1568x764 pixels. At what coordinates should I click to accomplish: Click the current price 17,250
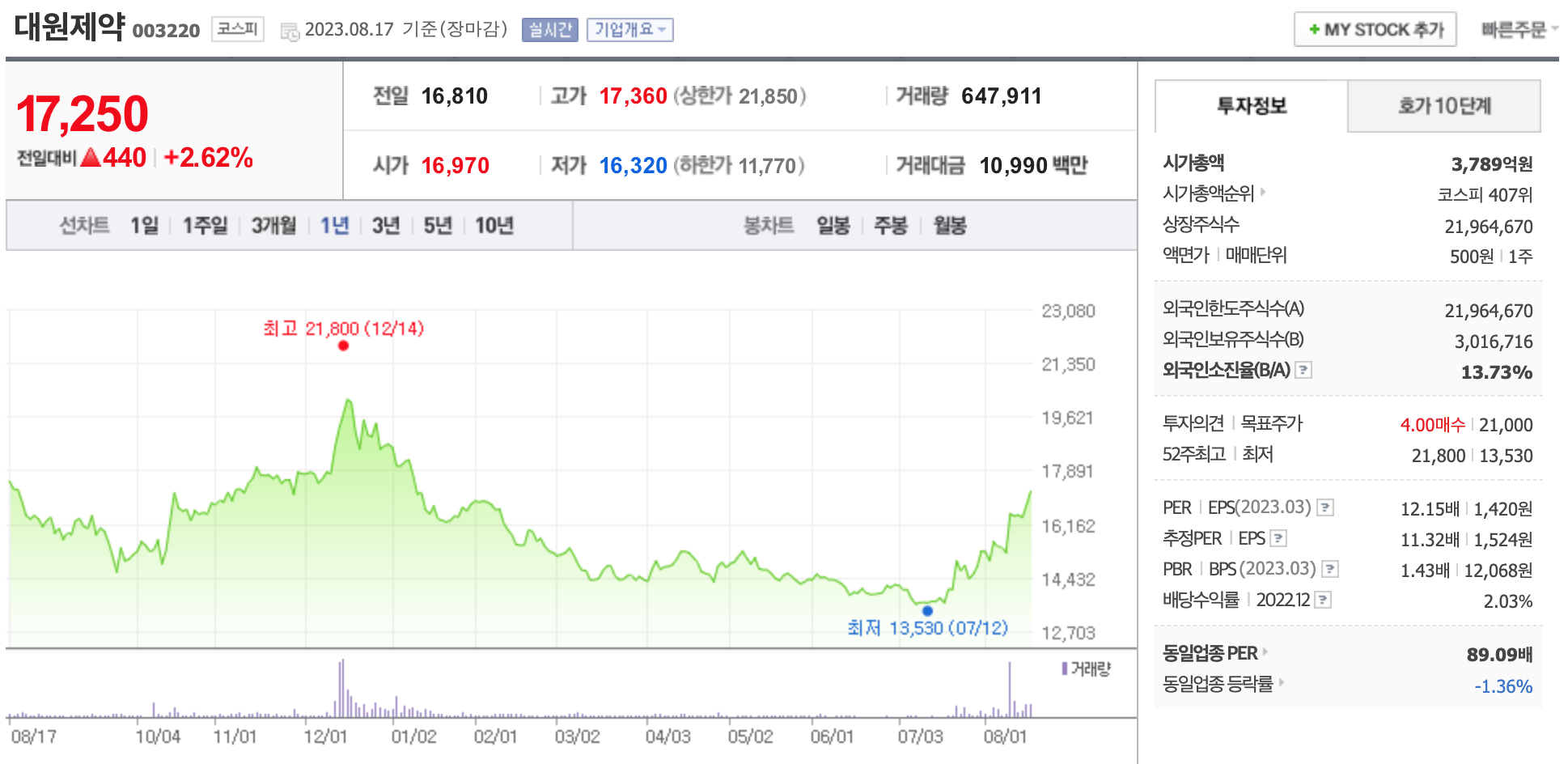83,114
